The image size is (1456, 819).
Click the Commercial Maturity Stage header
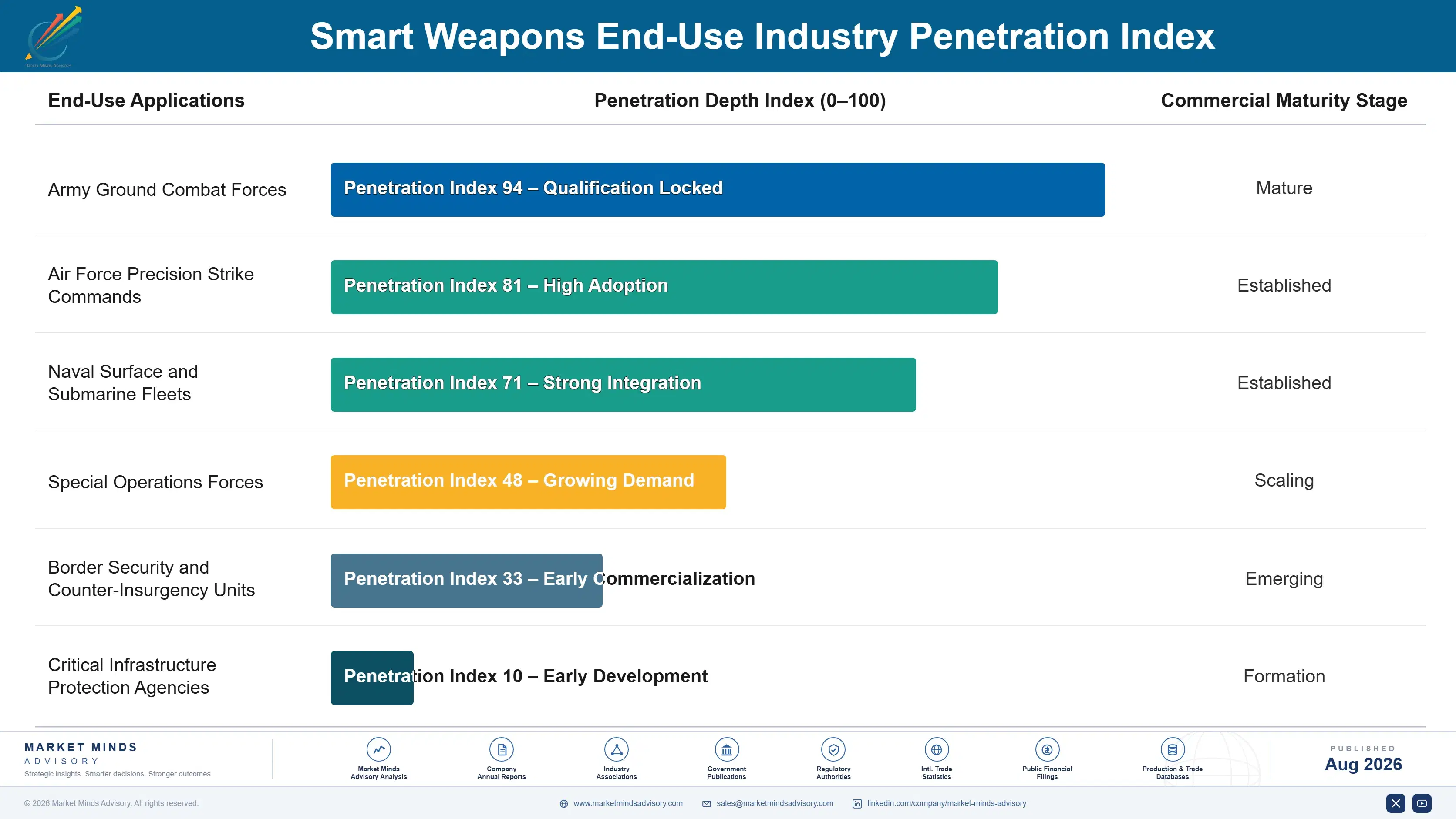click(x=1284, y=101)
